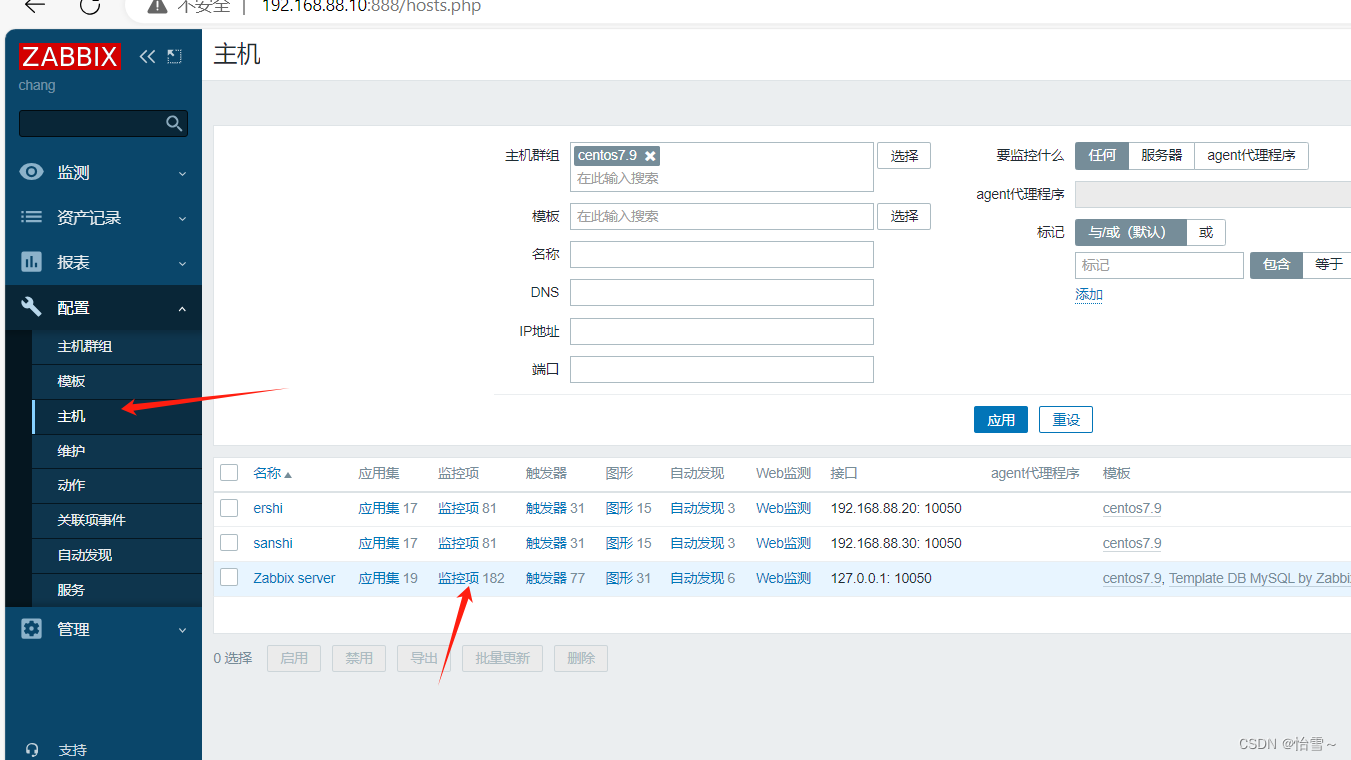The image size is (1351, 760).
Task: Open 自动发现 submenu item
Action: click(x=117, y=555)
